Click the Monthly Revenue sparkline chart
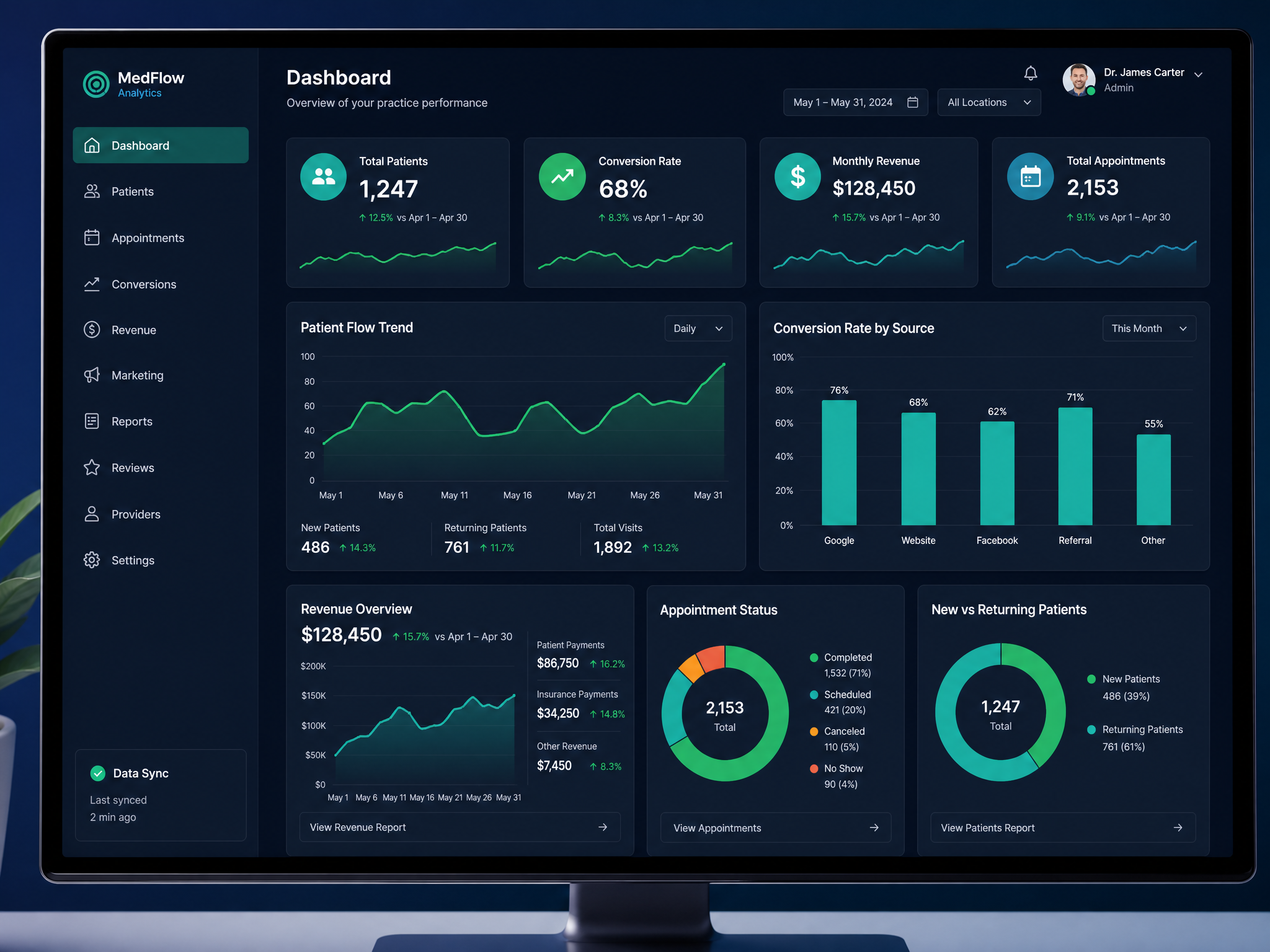The image size is (1270, 952). tap(868, 255)
